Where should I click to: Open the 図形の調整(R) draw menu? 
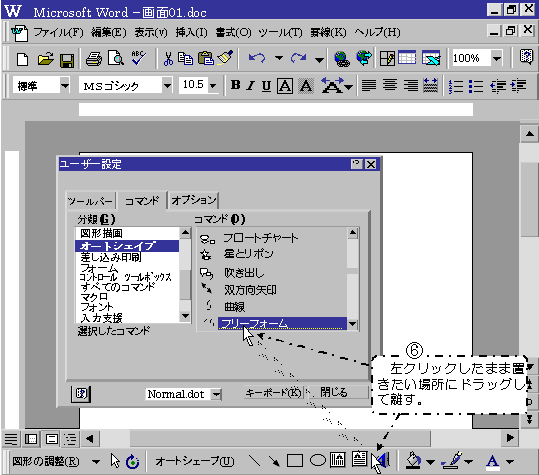(x=46, y=461)
